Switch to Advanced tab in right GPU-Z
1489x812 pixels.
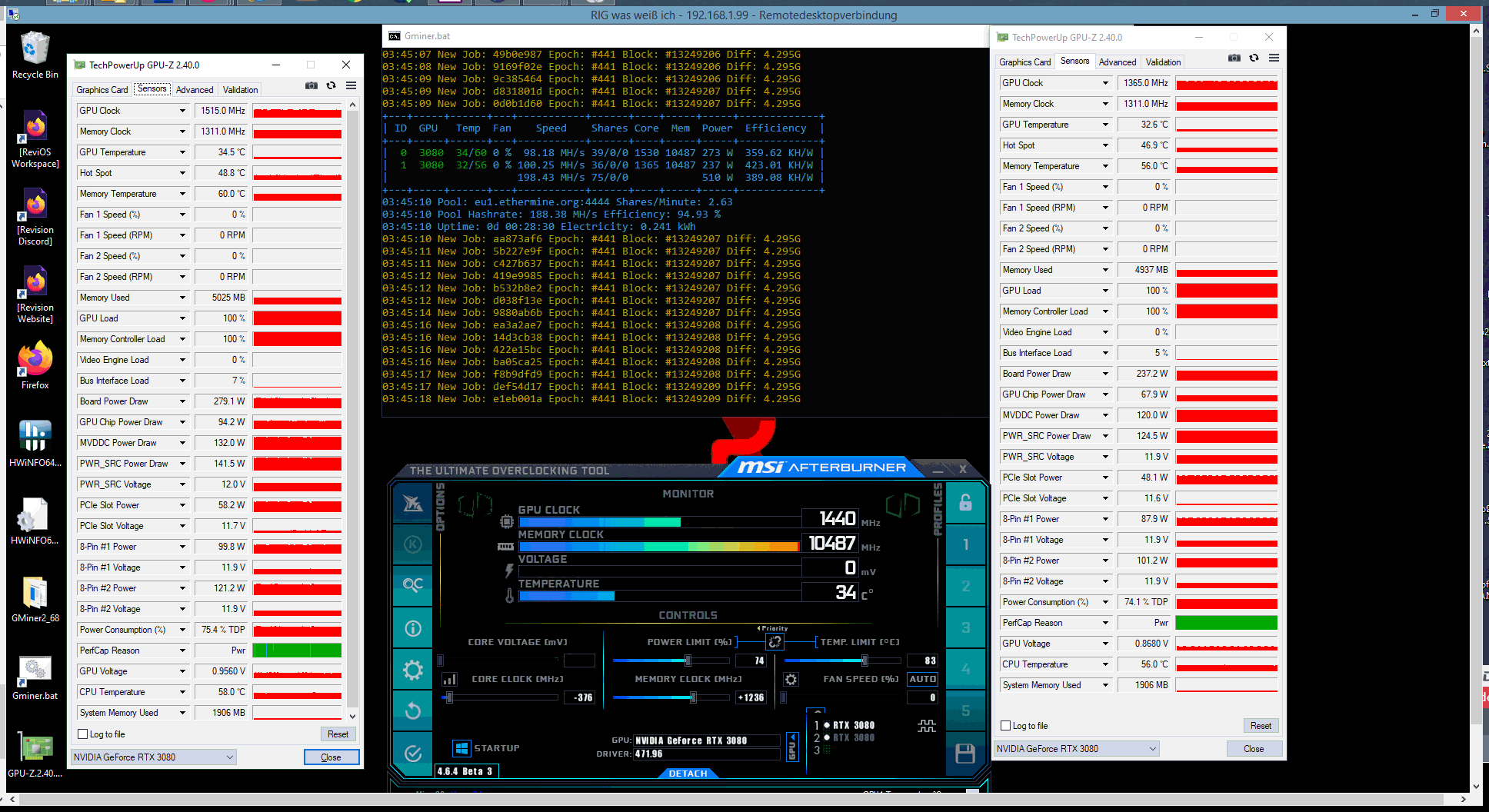pos(1118,62)
